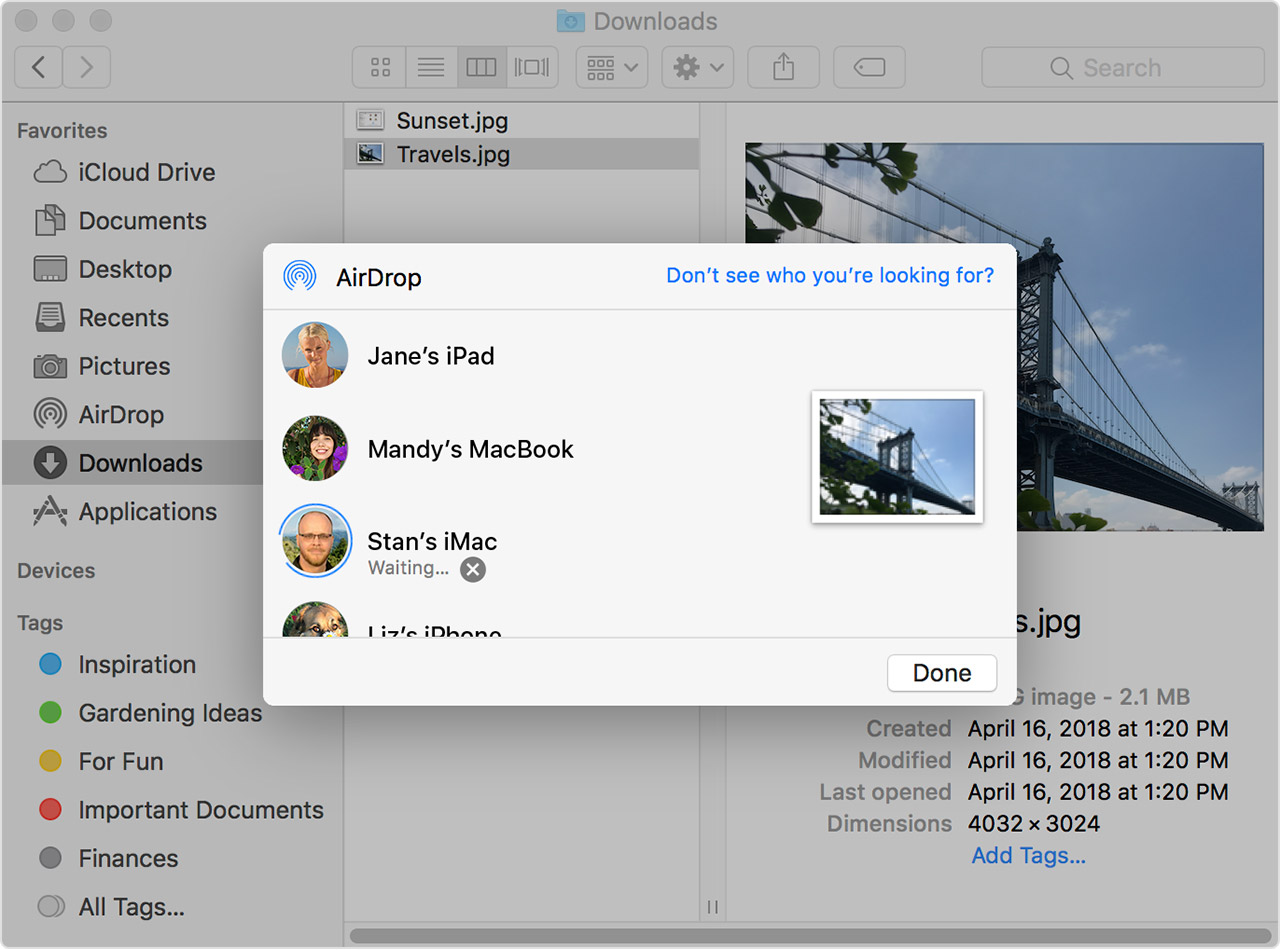Navigate back with the back arrow
This screenshot has width=1280, height=950.
pyautogui.click(x=38, y=67)
